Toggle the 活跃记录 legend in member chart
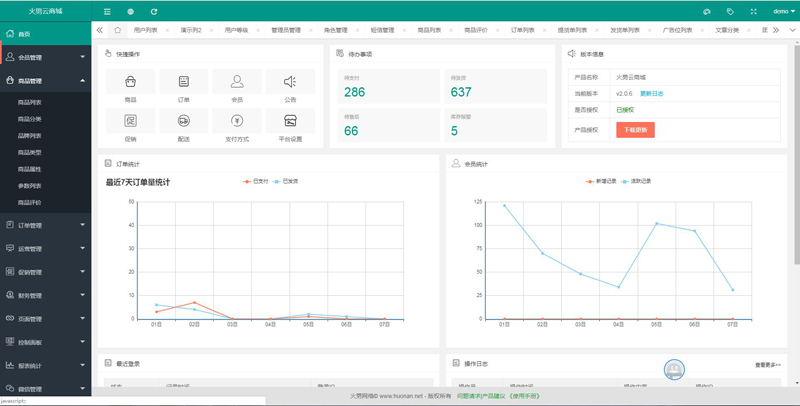This screenshot has width=800, height=406. click(636, 181)
